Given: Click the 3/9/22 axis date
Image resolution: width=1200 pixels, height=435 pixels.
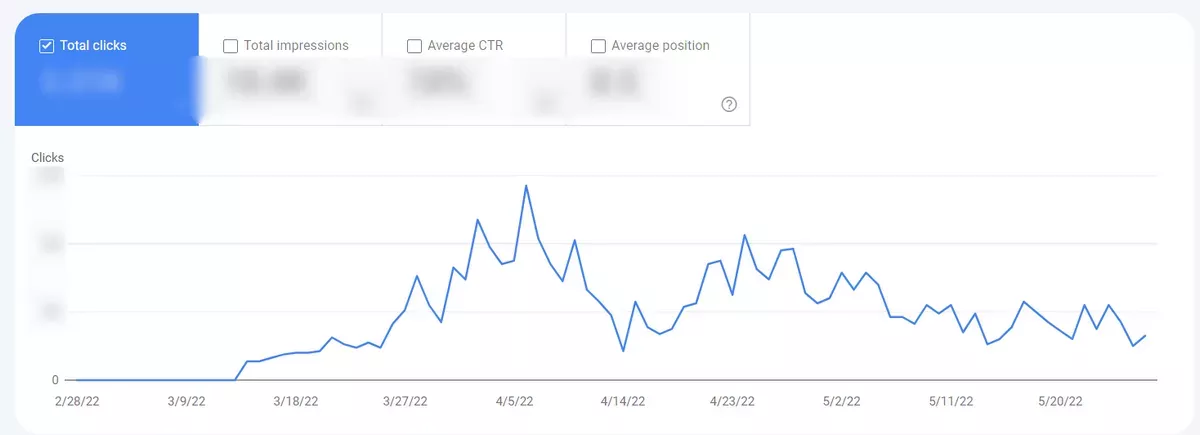Looking at the screenshot, I should pyautogui.click(x=187, y=402).
